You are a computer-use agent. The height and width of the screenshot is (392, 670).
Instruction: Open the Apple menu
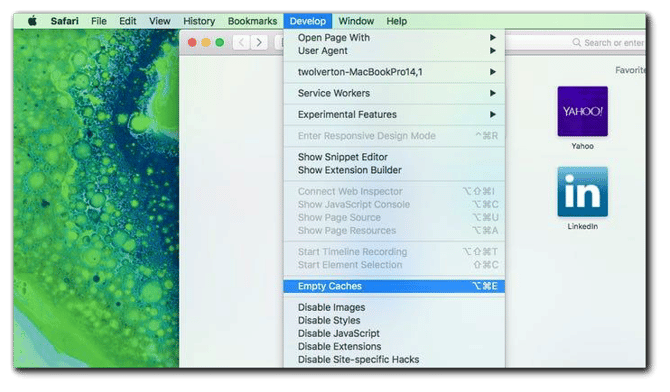pyautogui.click(x=32, y=21)
